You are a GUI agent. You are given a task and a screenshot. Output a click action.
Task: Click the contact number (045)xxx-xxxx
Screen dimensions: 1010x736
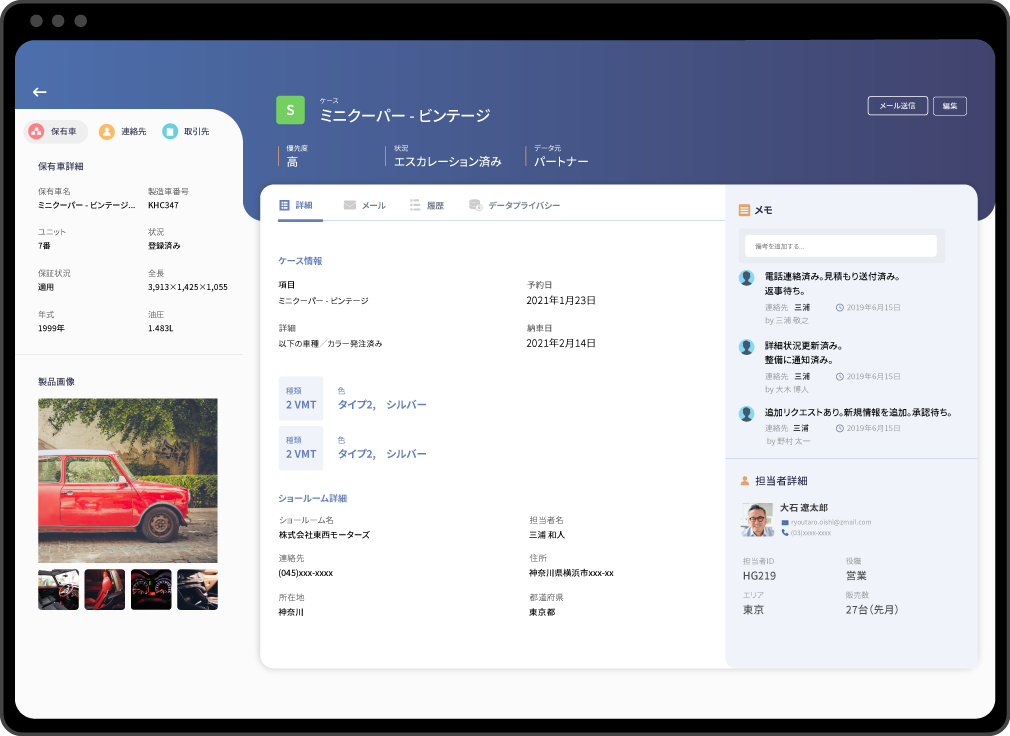click(305, 573)
